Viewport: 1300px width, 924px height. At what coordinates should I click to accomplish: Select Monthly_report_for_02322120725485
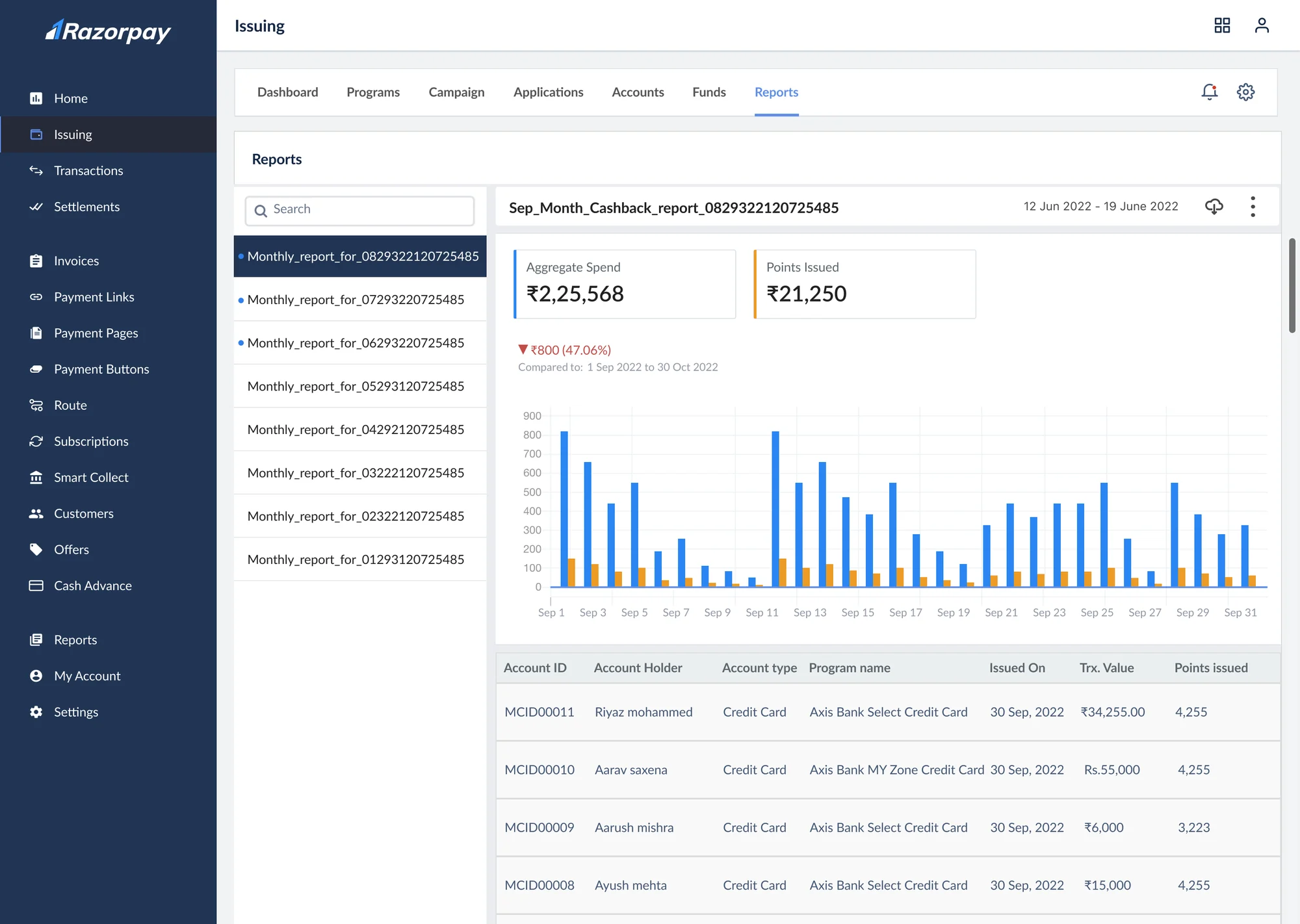click(x=360, y=516)
